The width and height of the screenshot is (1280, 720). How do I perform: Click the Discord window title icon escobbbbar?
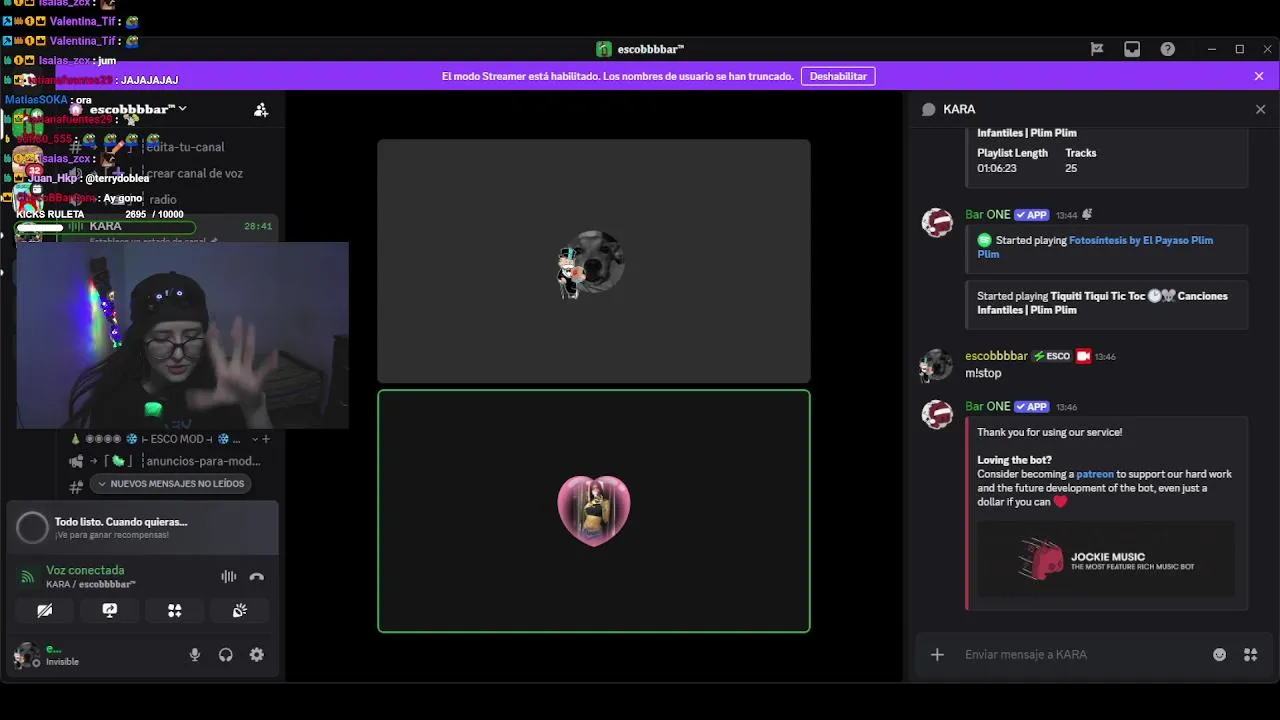pyautogui.click(x=604, y=49)
